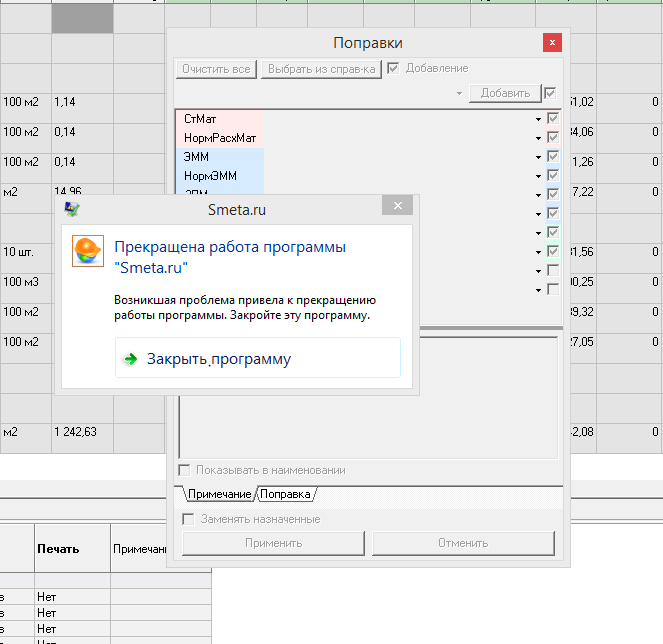Image resolution: width=663 pixels, height=644 pixels.
Task: Click the cell with quantity 1,14
Action: click(82, 108)
